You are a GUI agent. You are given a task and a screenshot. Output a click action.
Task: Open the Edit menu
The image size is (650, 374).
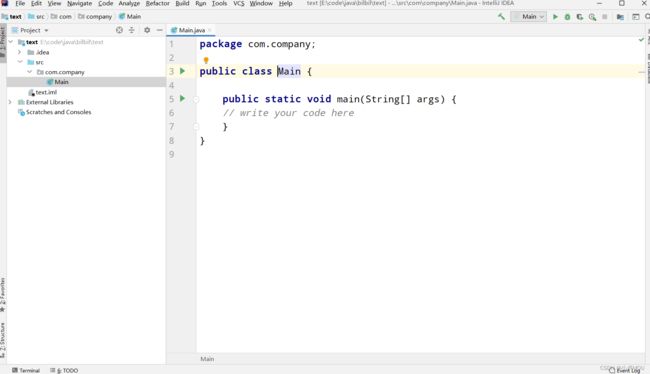click(36, 3)
